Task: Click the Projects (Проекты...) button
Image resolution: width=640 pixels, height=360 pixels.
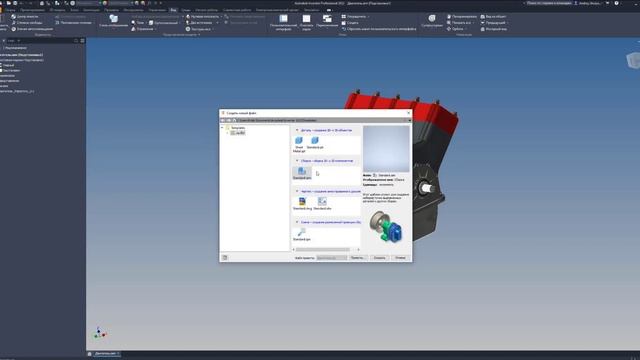Action: 358,258
